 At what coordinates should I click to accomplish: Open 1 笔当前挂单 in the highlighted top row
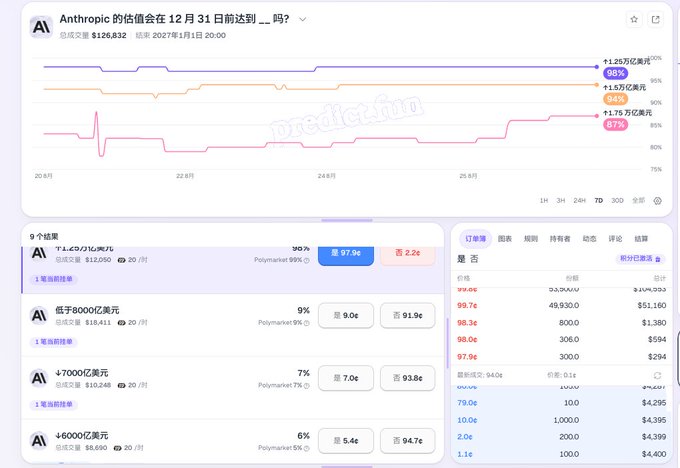pyautogui.click(x=54, y=279)
